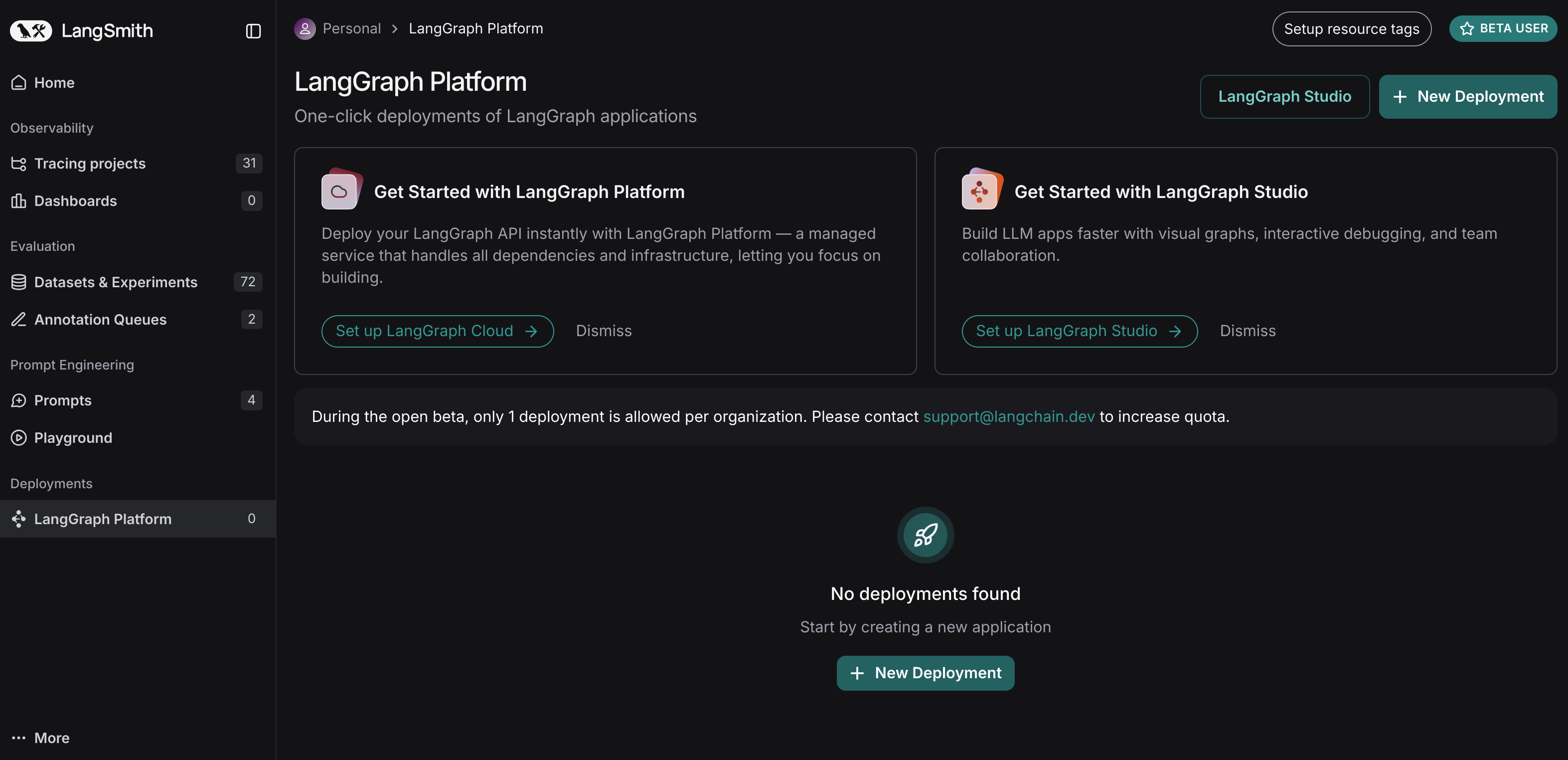Click New Deployment under No deployments found
The height and width of the screenshot is (760, 1568).
925,674
